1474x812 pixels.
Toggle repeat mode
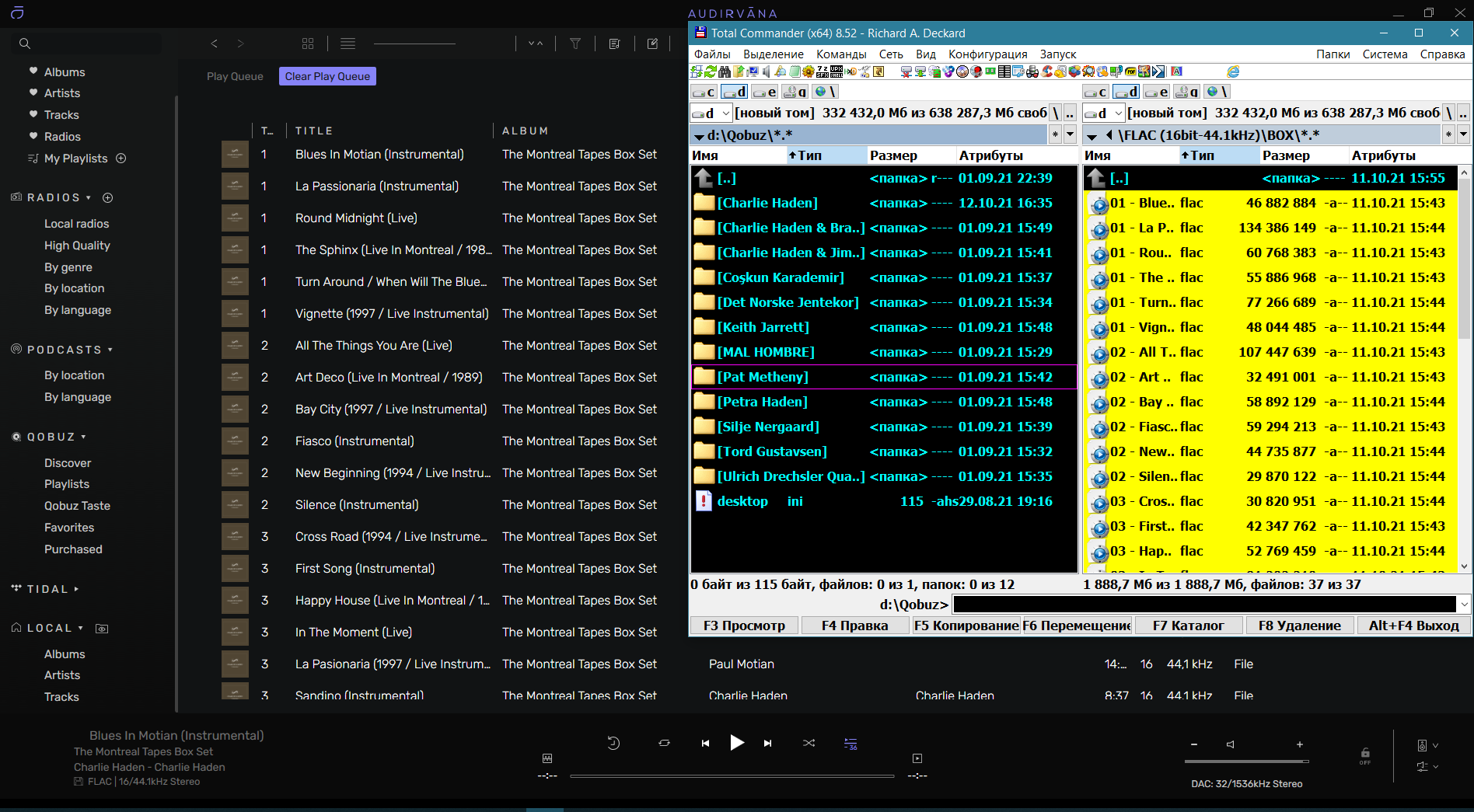tap(664, 744)
